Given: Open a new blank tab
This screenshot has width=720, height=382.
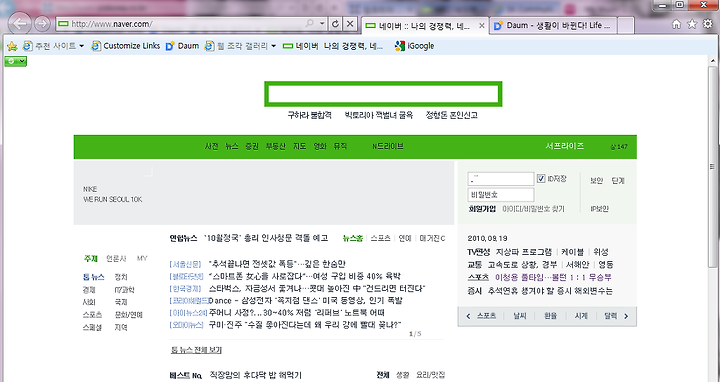Looking at the screenshot, I should (x=626, y=26).
